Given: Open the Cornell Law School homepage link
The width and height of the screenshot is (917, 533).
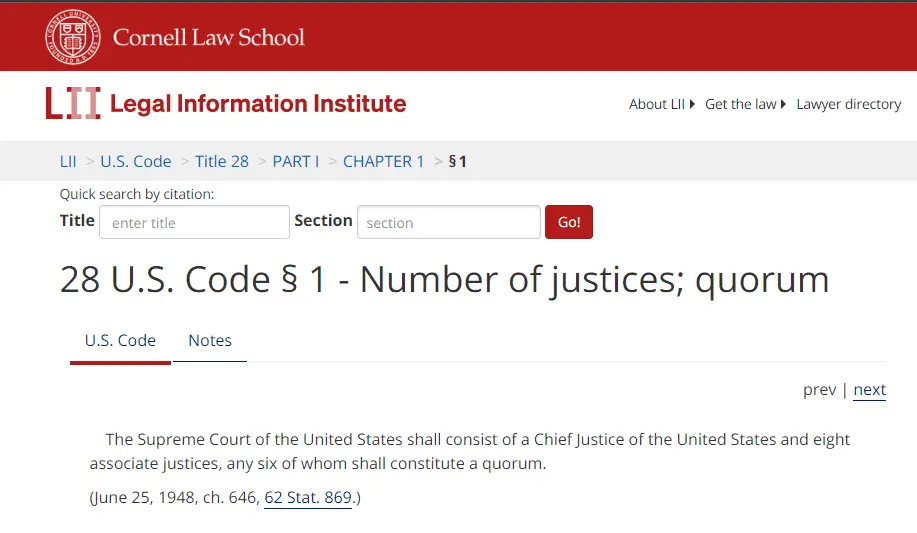Looking at the screenshot, I should [208, 38].
